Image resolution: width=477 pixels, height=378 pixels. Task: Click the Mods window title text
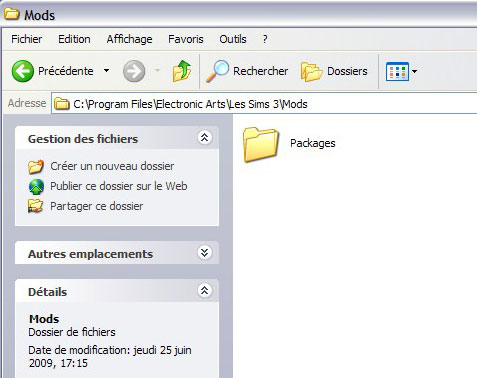(x=39, y=15)
